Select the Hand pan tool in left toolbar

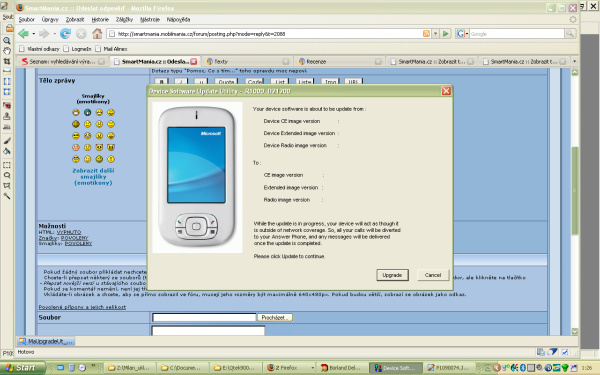coord(7,51)
